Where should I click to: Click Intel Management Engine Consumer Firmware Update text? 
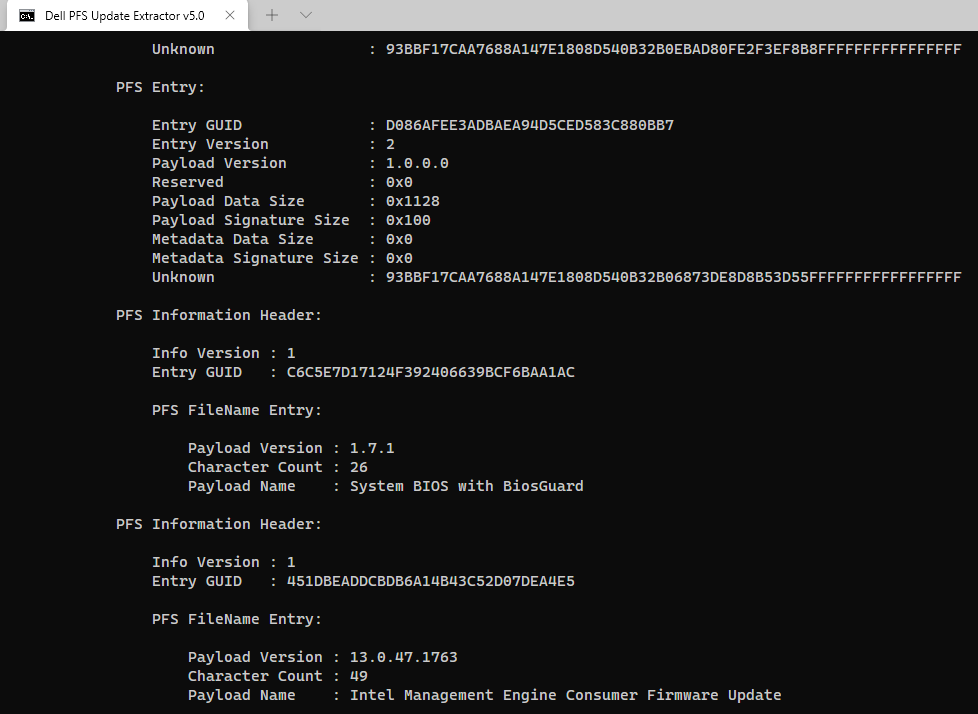[565, 695]
